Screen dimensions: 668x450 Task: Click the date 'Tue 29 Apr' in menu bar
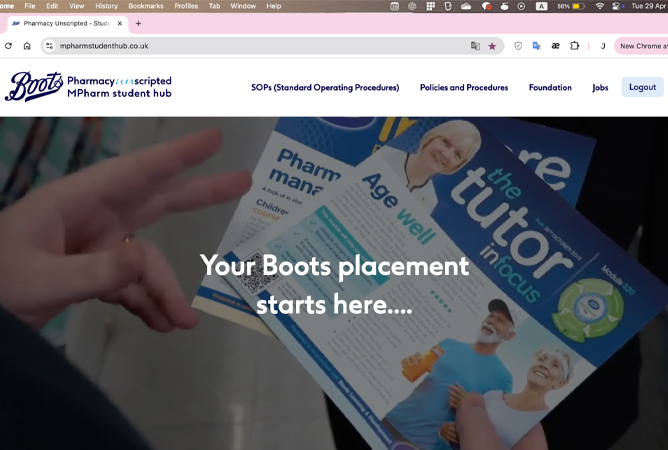pyautogui.click(x=649, y=6)
